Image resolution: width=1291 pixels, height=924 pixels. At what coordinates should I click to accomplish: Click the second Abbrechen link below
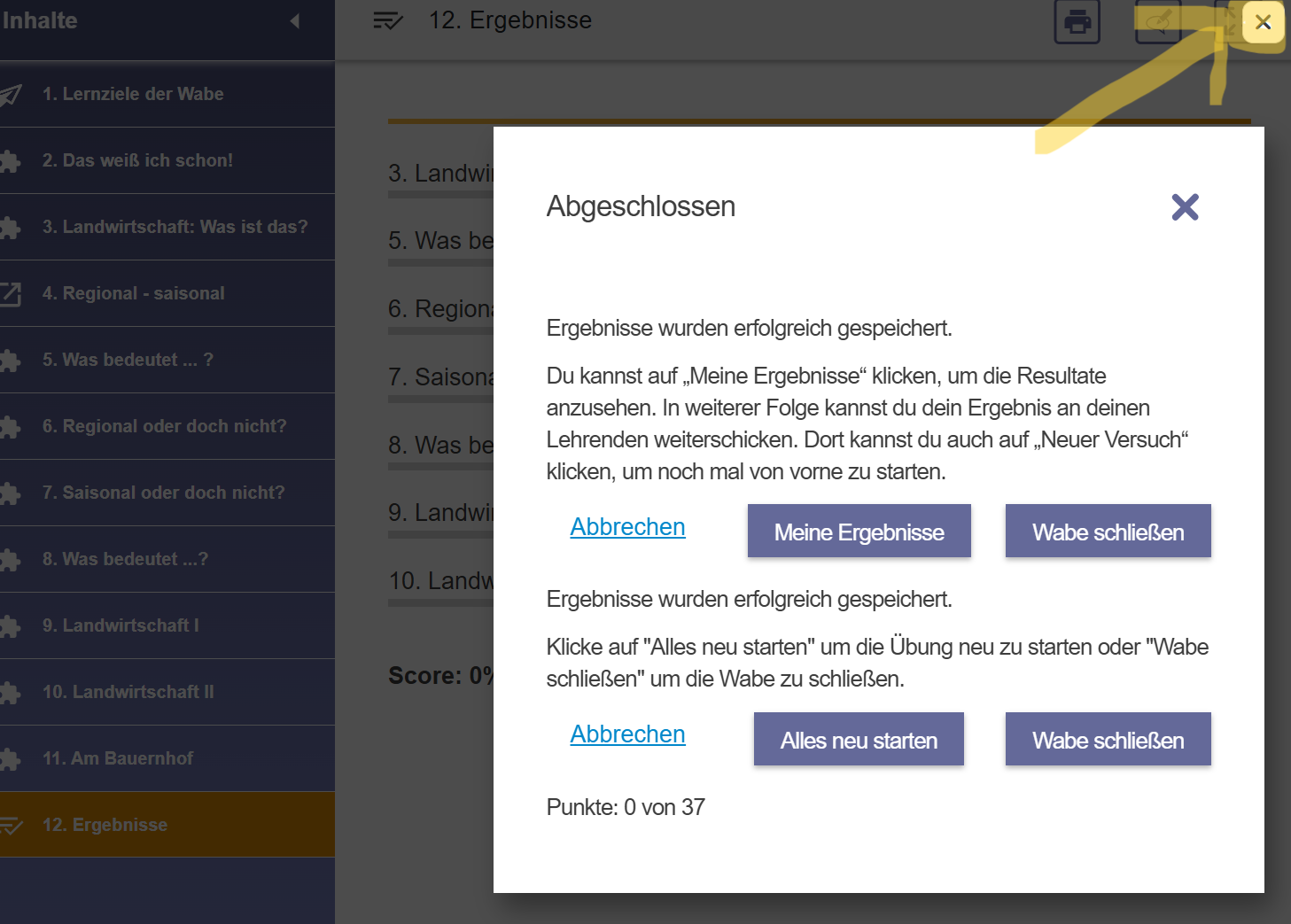(627, 734)
